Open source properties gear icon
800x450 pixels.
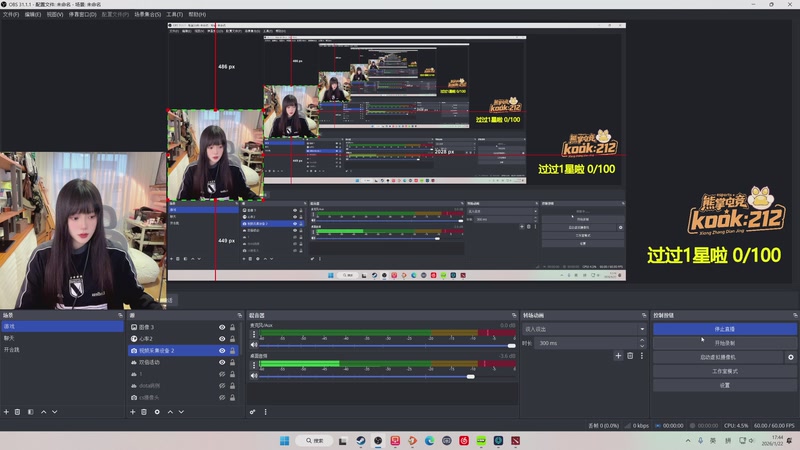157,412
